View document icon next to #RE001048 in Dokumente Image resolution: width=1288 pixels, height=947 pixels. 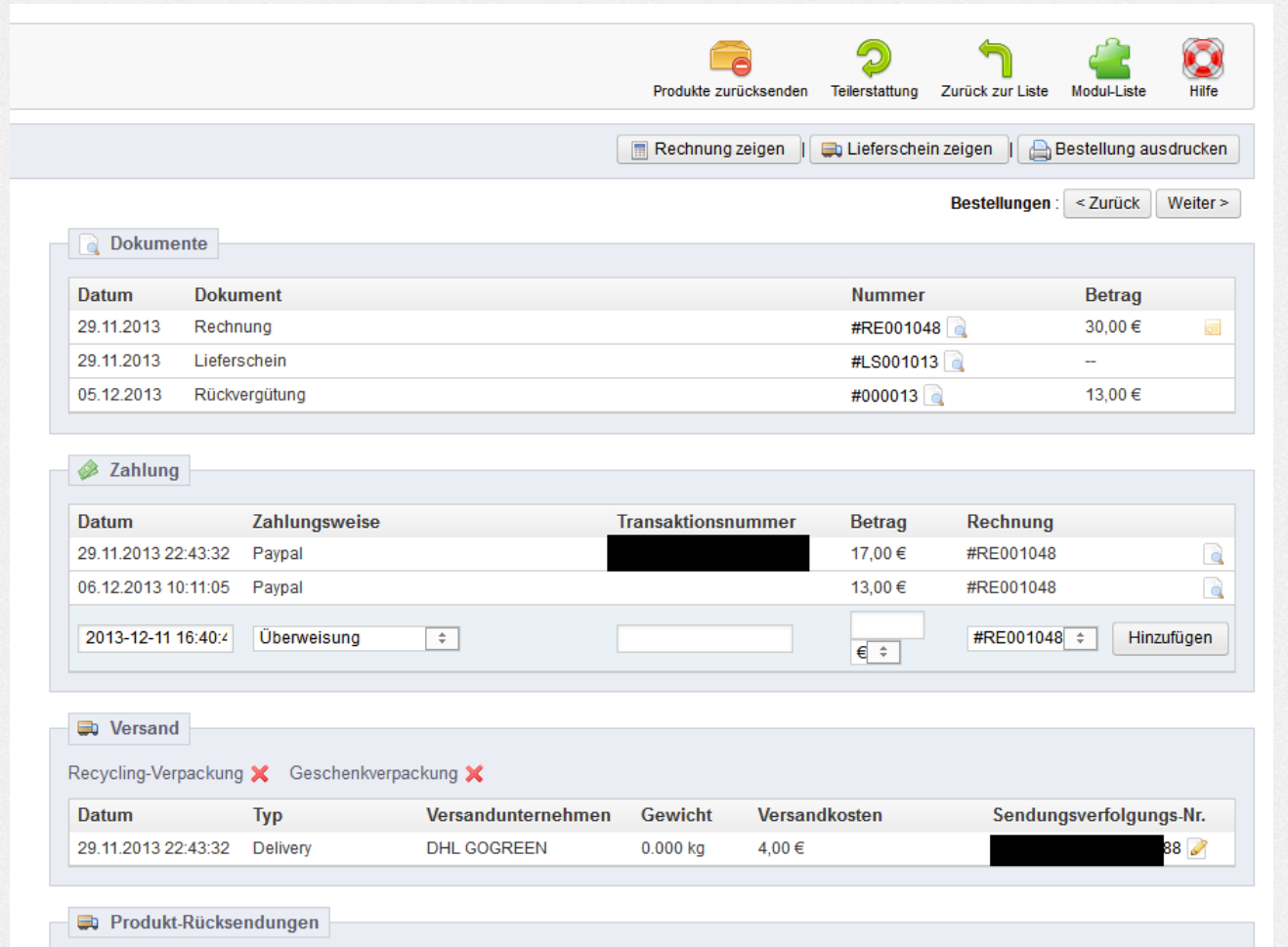957,328
